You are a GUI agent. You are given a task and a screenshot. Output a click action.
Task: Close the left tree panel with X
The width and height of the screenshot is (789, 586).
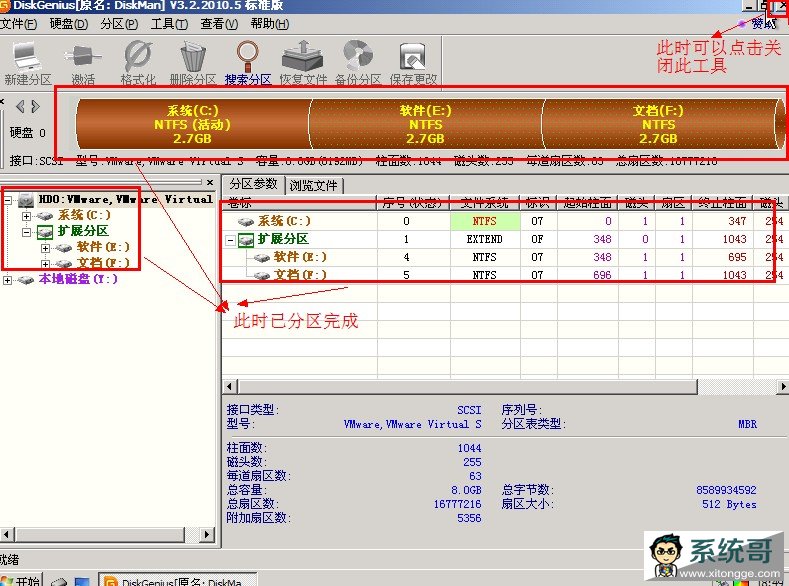(210, 182)
